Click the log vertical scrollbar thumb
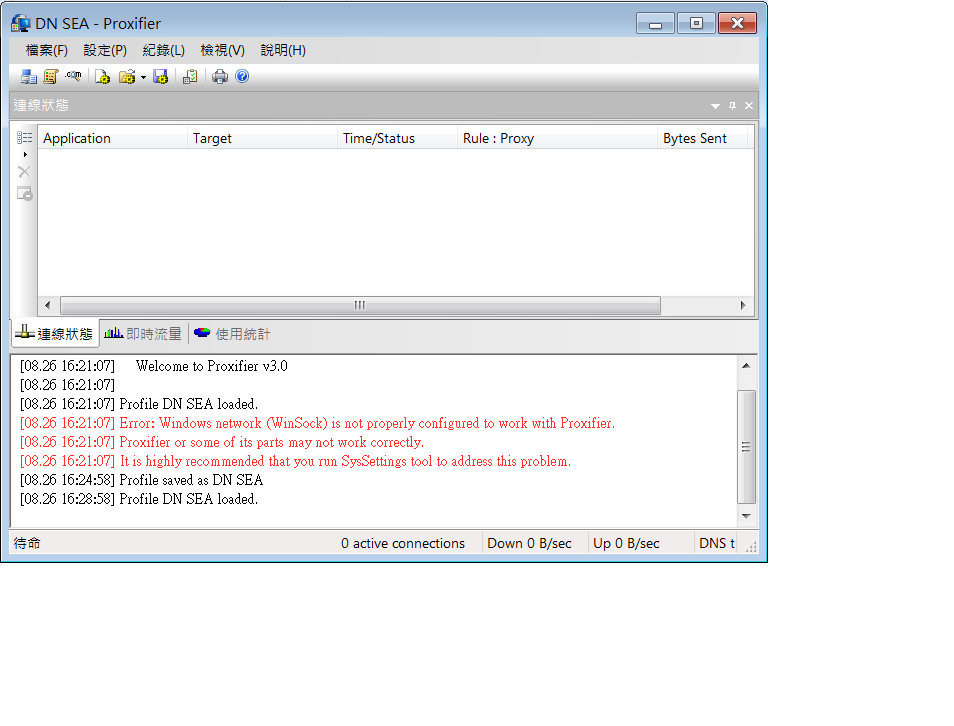The height and width of the screenshot is (726, 954). tap(746, 447)
